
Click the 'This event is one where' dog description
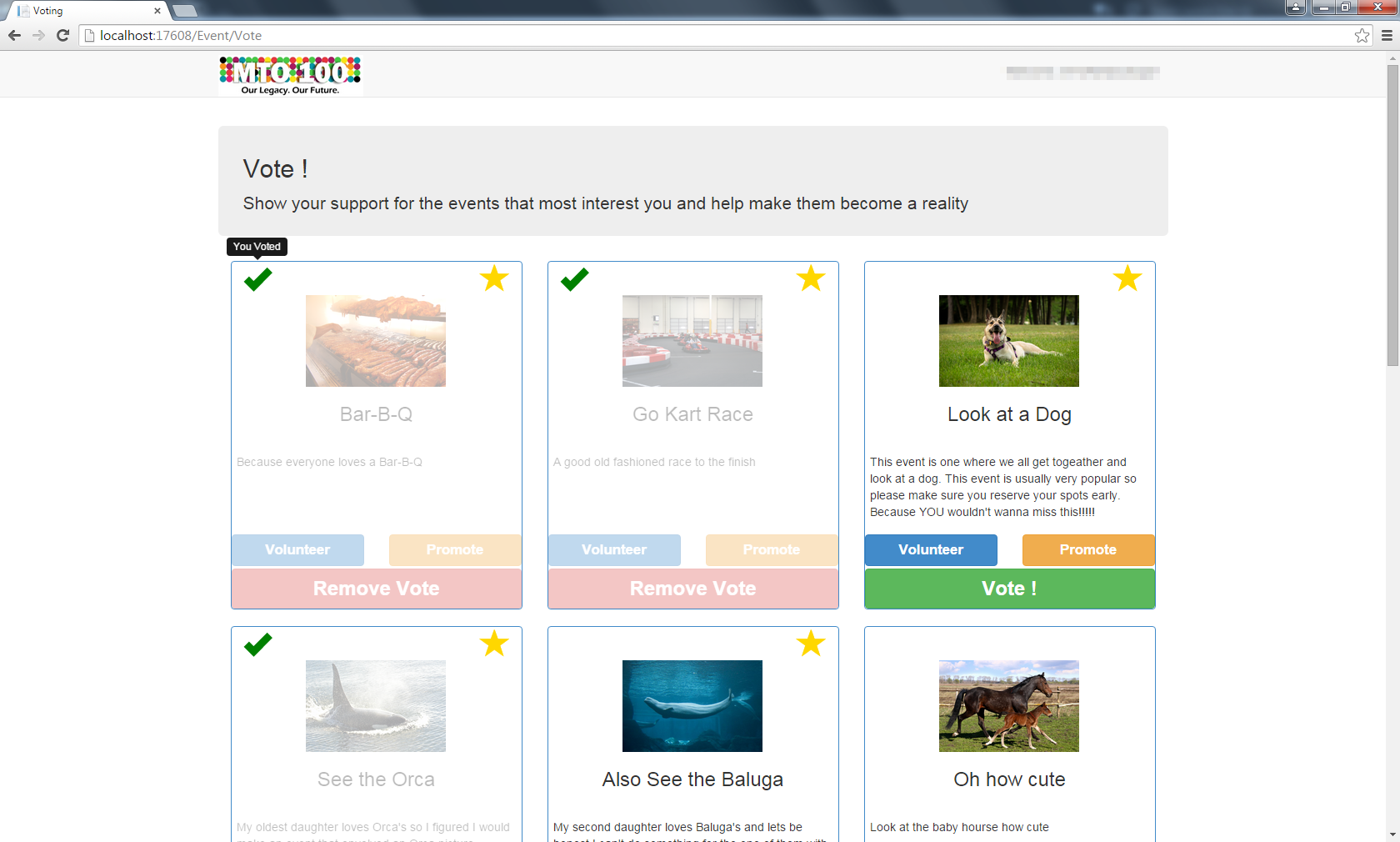(1003, 487)
